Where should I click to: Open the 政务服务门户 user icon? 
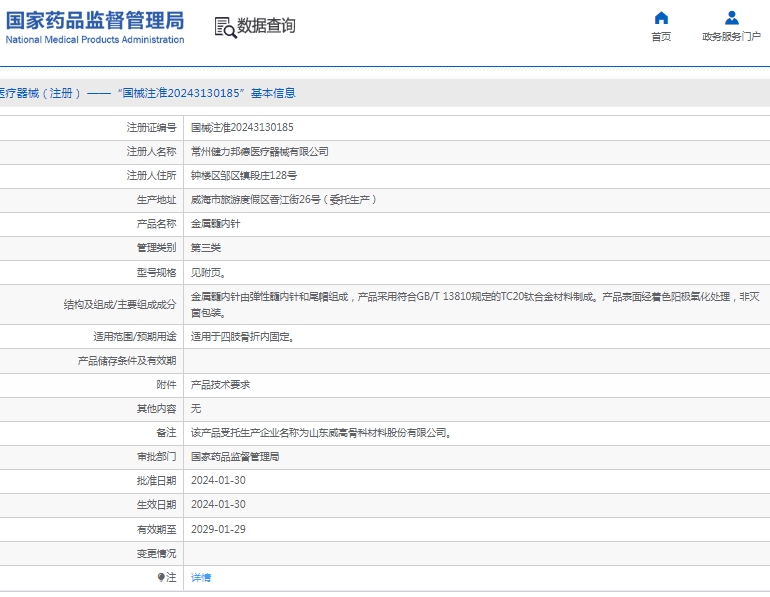pos(731,18)
